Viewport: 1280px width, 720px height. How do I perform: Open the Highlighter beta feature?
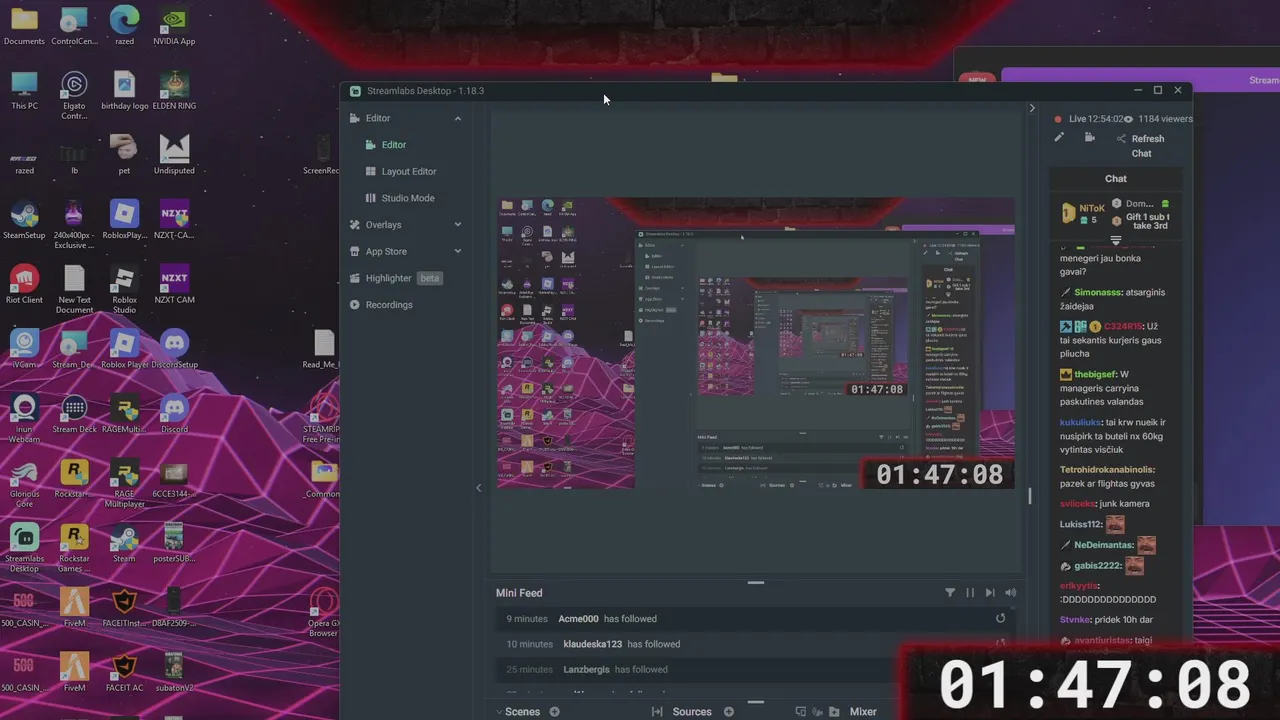395,278
